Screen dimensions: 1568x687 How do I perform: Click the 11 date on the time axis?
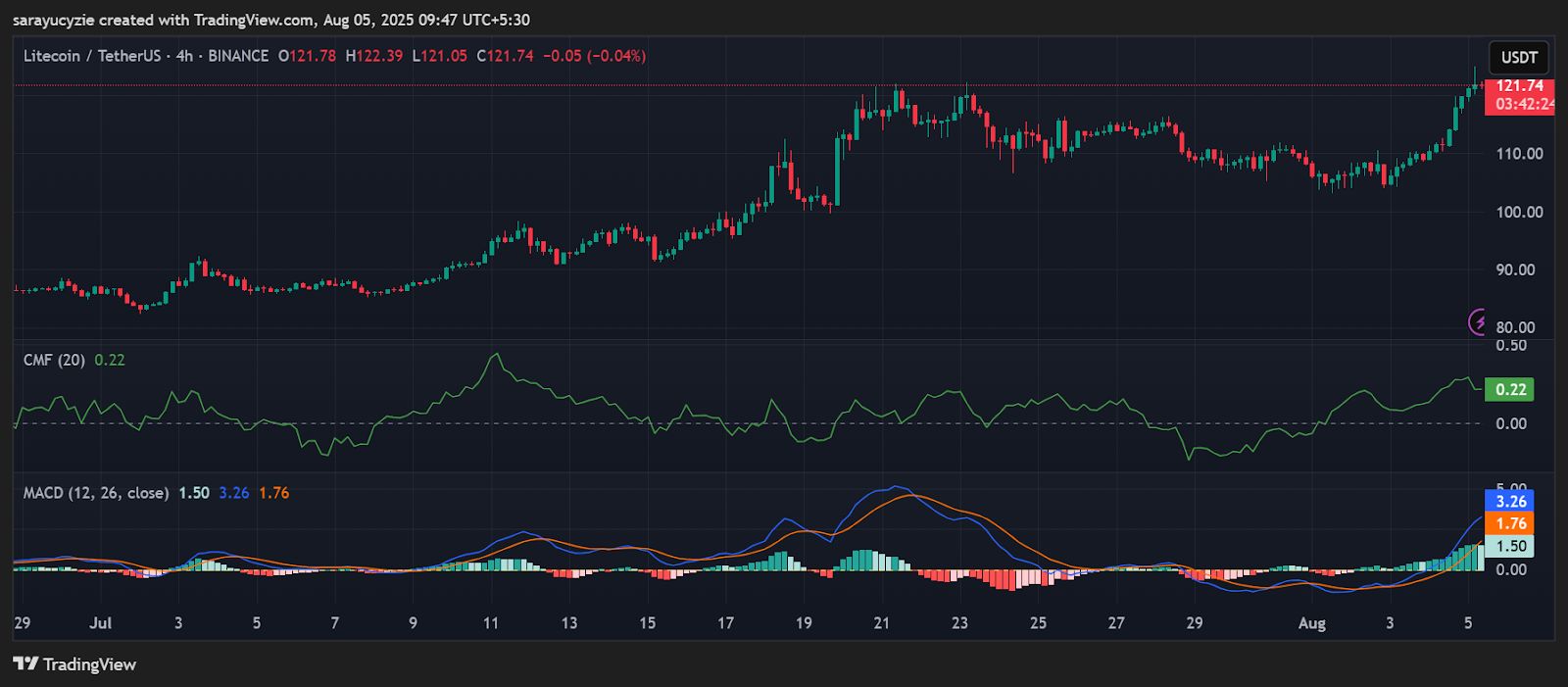pyautogui.click(x=491, y=623)
